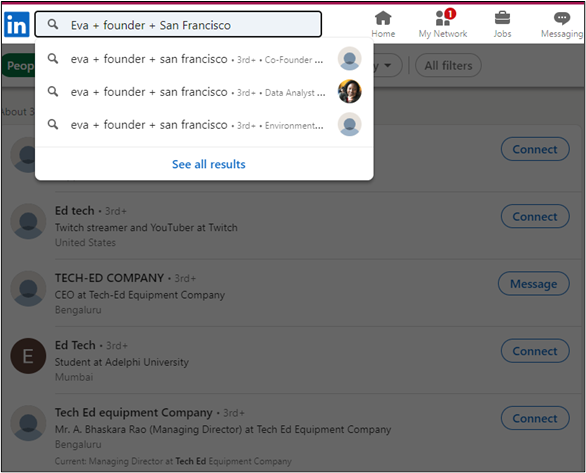Click the Data Analyst suggestion's profile photo

click(x=349, y=92)
